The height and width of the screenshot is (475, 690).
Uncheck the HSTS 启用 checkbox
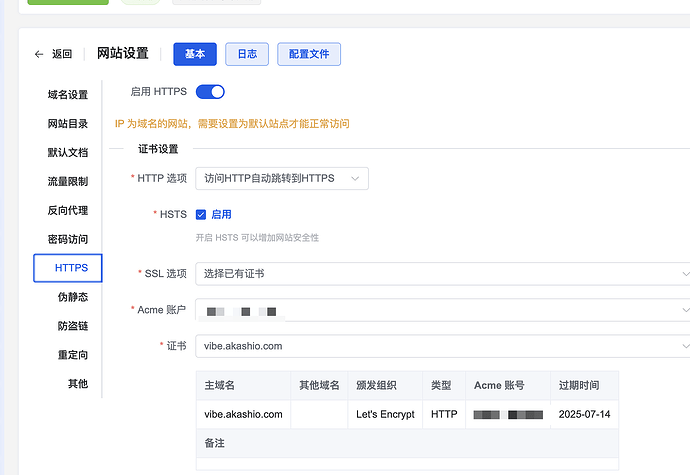[201, 214]
